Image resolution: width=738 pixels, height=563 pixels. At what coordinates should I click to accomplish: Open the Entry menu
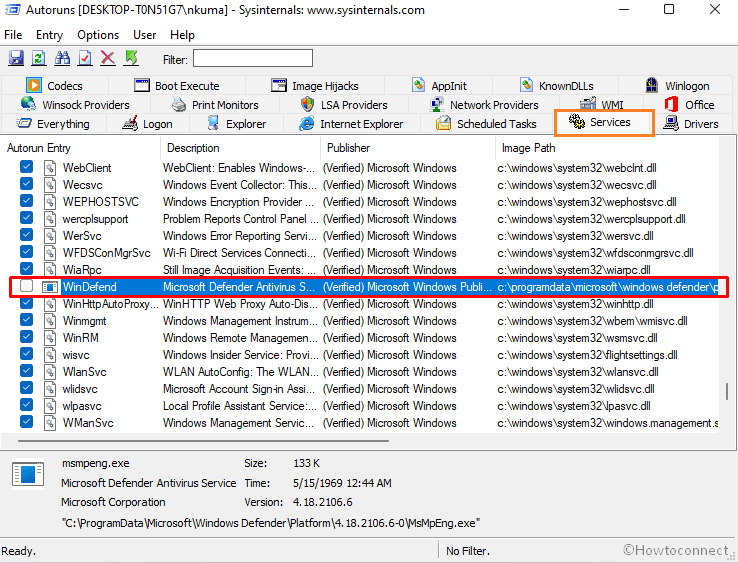pyautogui.click(x=49, y=35)
